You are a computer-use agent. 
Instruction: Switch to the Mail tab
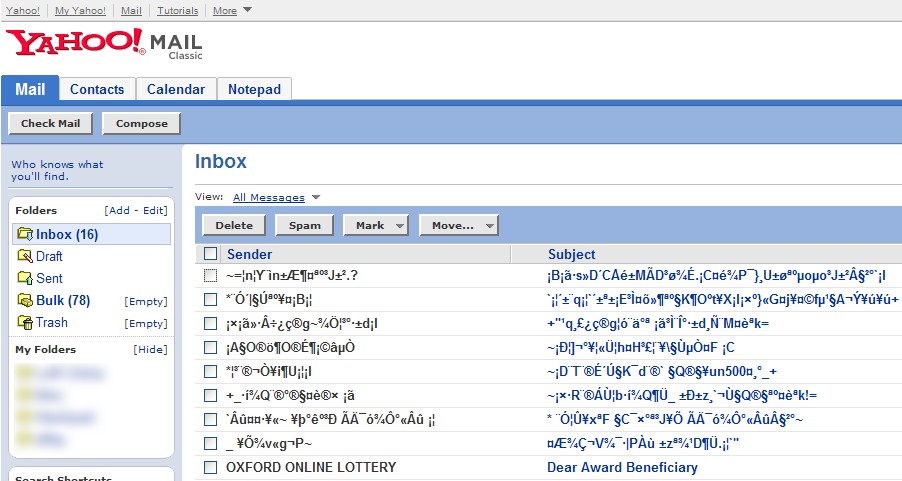tap(30, 89)
